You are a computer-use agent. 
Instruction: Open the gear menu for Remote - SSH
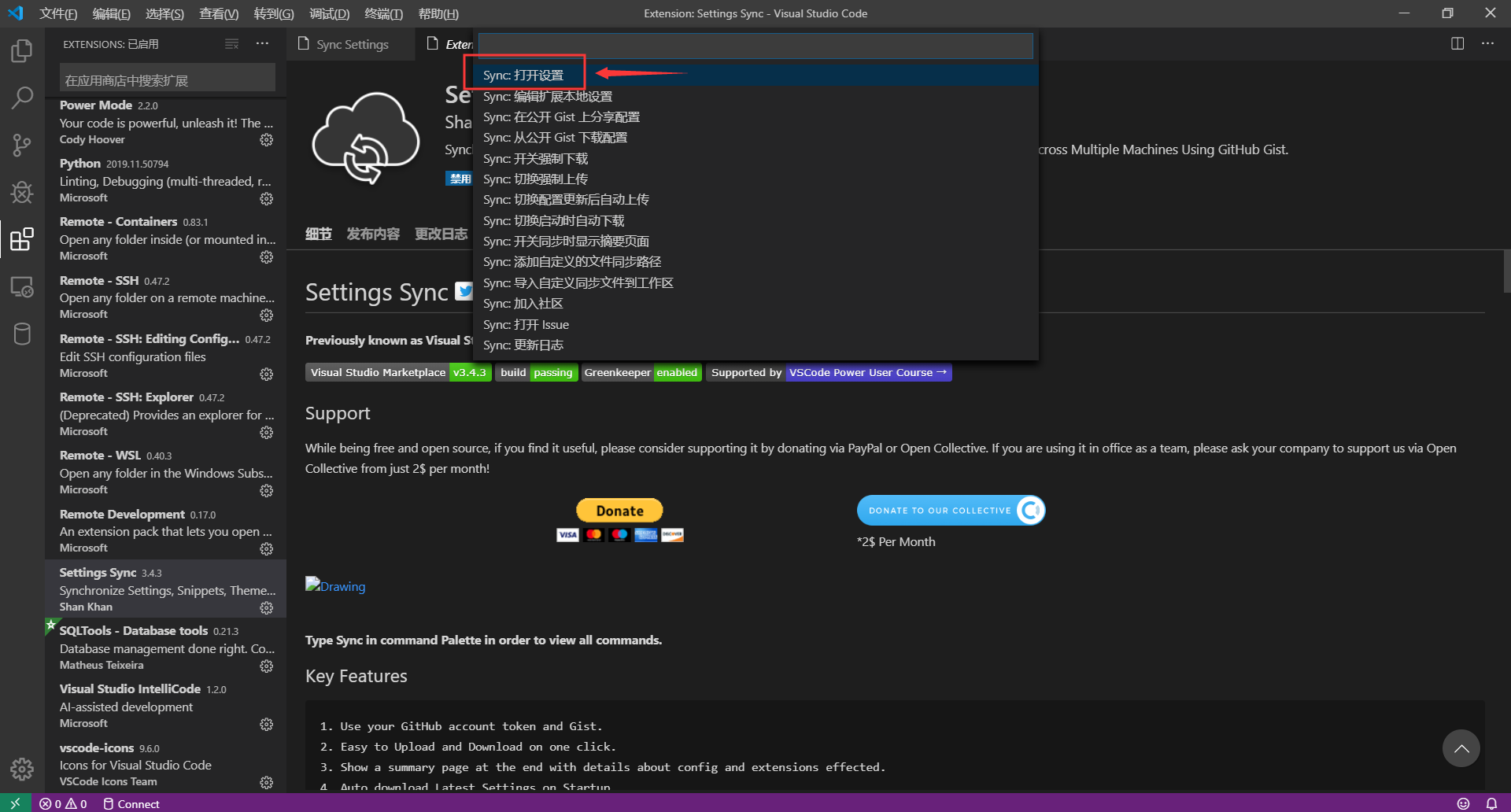tap(267, 315)
